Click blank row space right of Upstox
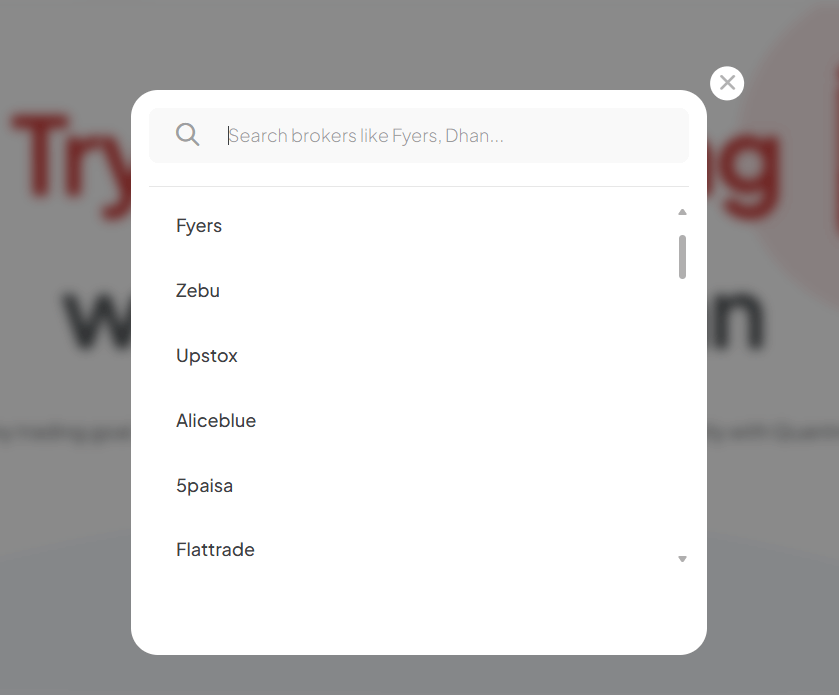 pyautogui.click(x=450, y=356)
